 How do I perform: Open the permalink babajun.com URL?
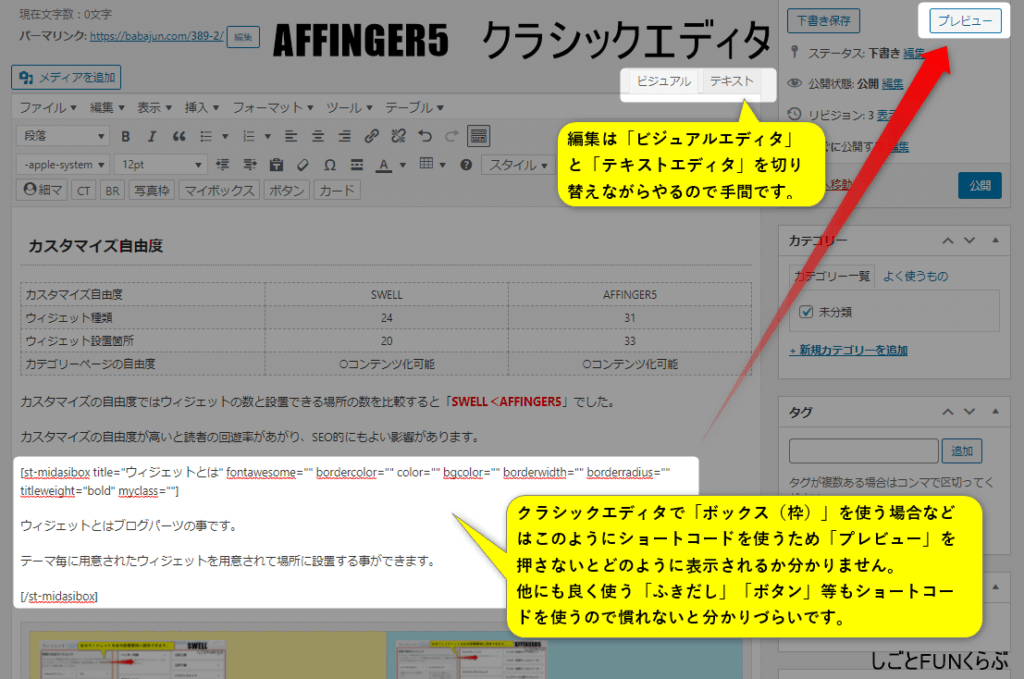point(157,37)
